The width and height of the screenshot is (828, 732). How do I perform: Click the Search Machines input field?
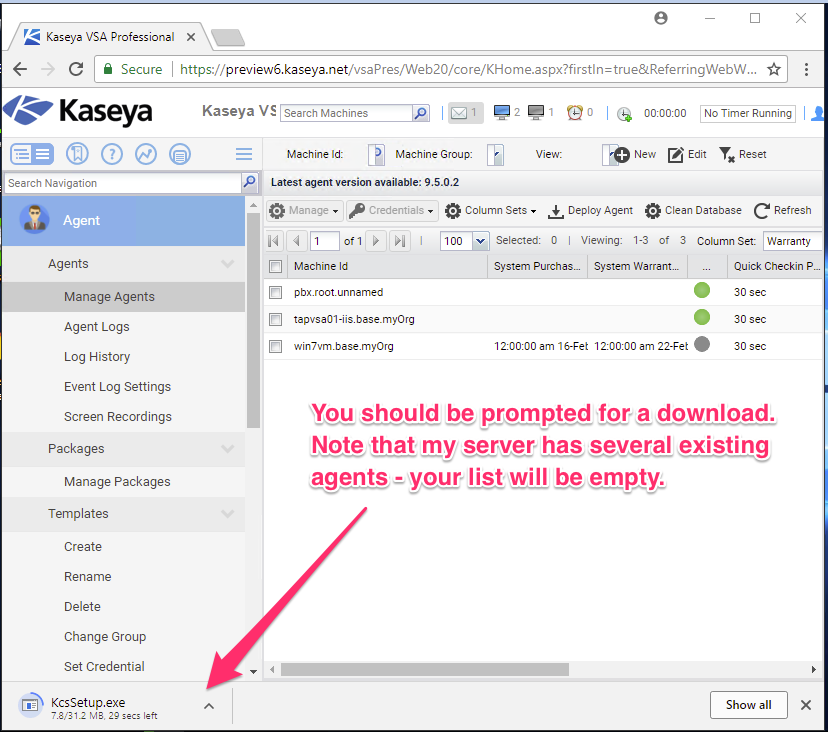coord(347,113)
